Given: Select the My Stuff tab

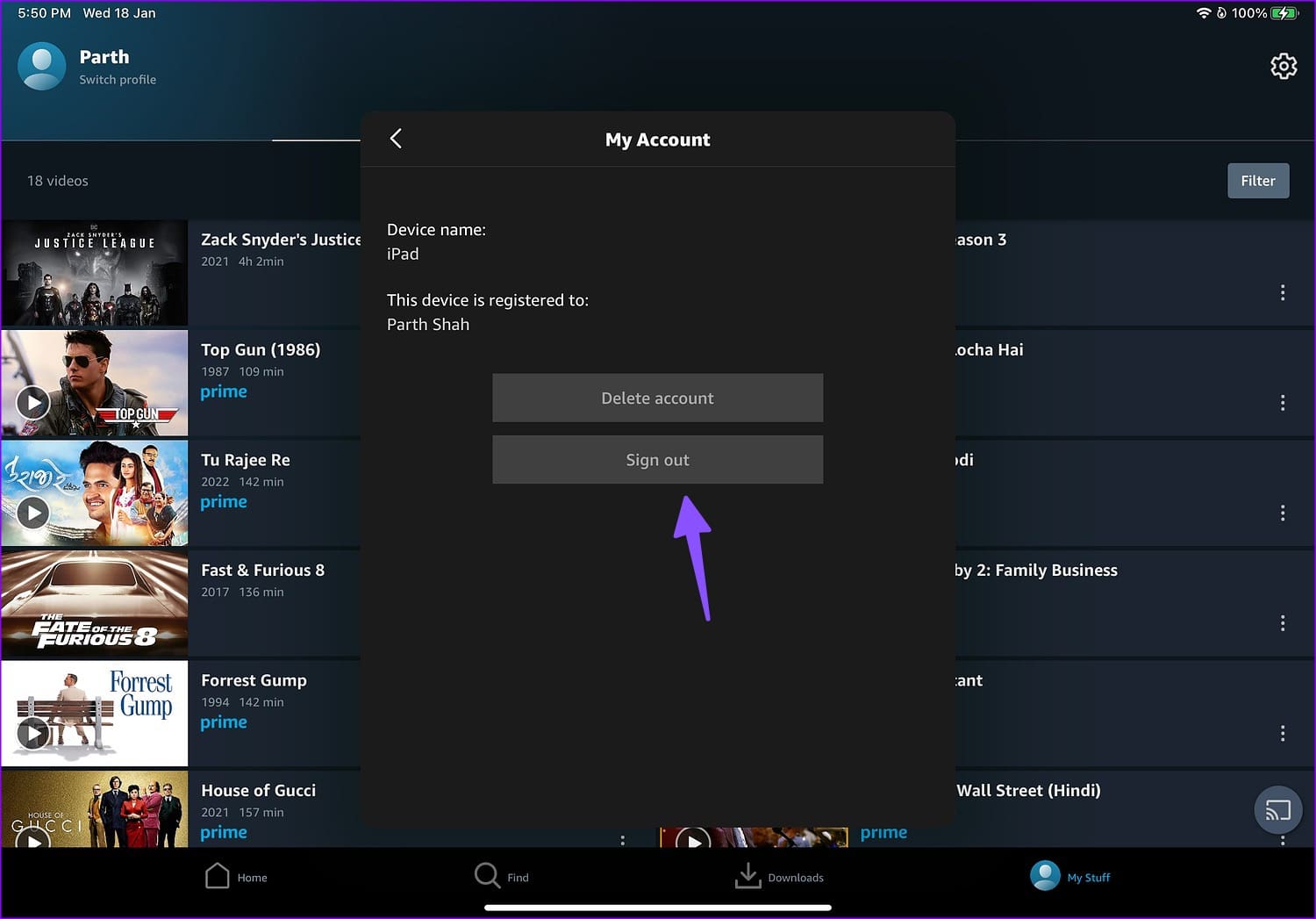Looking at the screenshot, I should tap(1070, 876).
